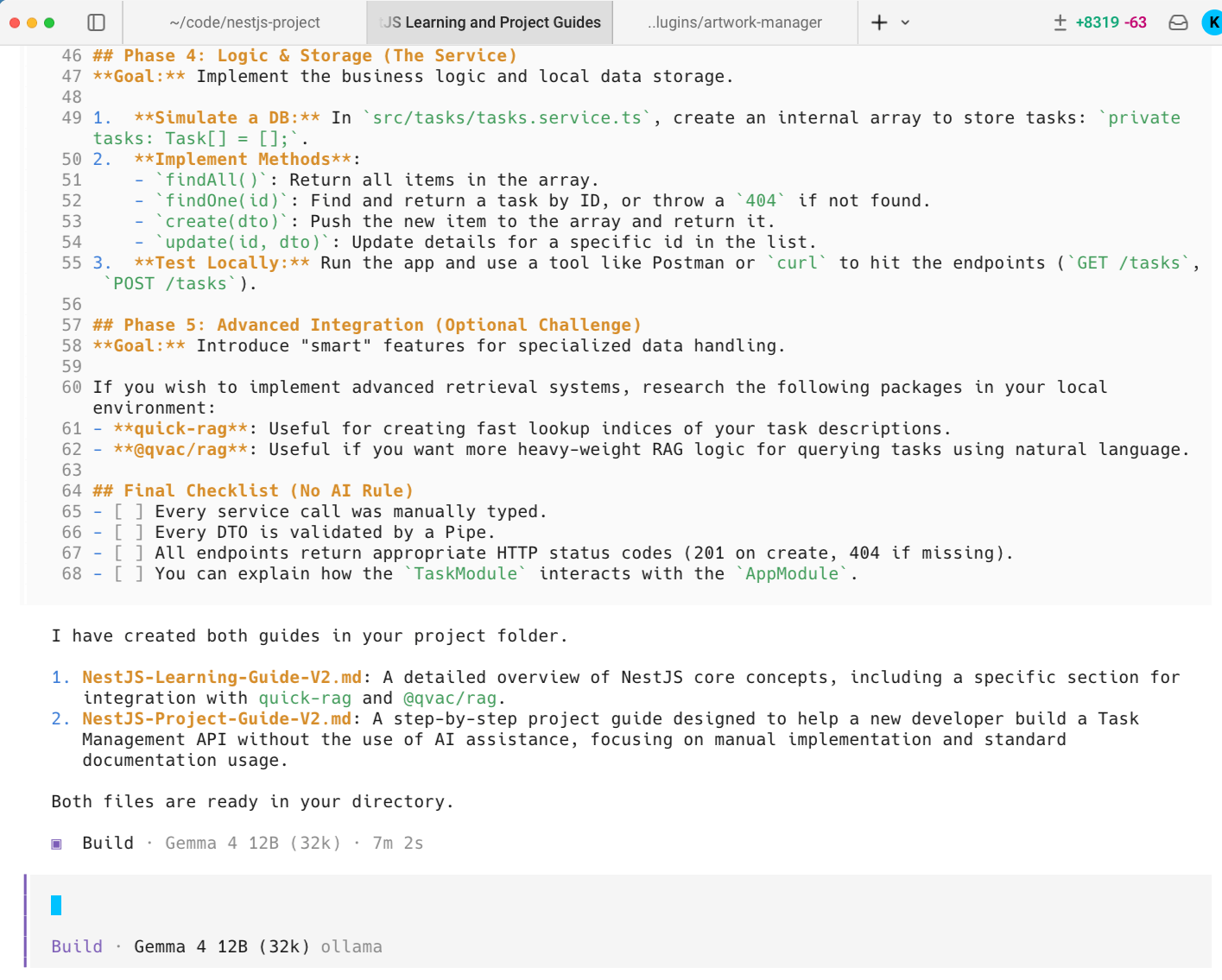The height and width of the screenshot is (980, 1222).
Task: Click the `findOne(id)` method text
Action: click(222, 200)
